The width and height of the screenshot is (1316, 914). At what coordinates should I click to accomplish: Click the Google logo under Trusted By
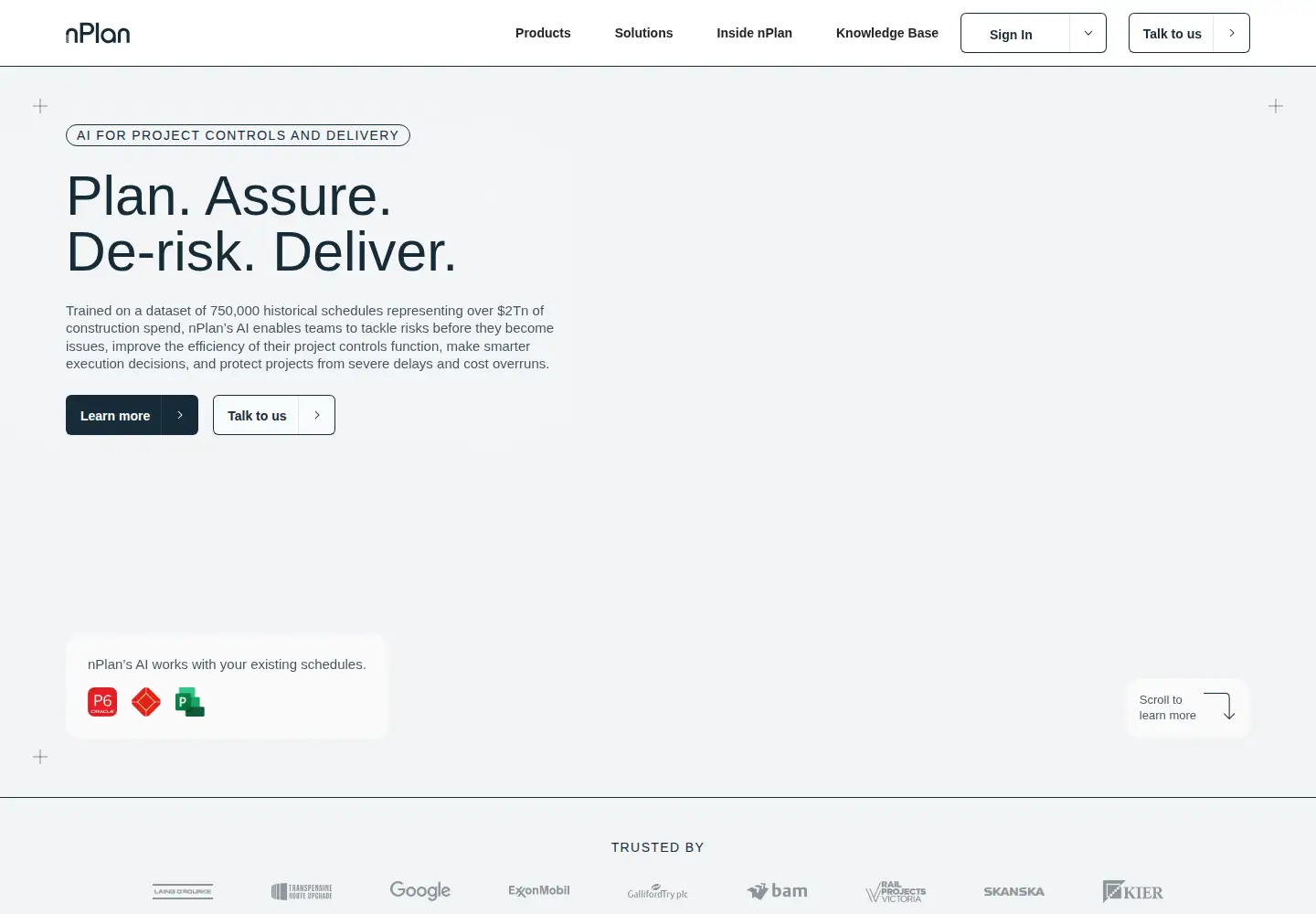(420, 890)
